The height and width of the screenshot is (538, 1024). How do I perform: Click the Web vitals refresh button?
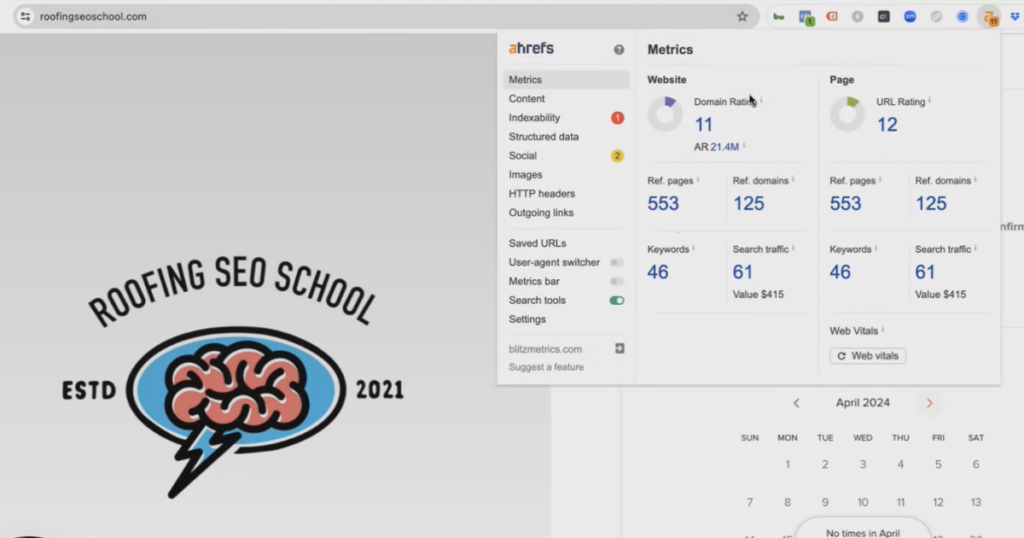tap(867, 356)
